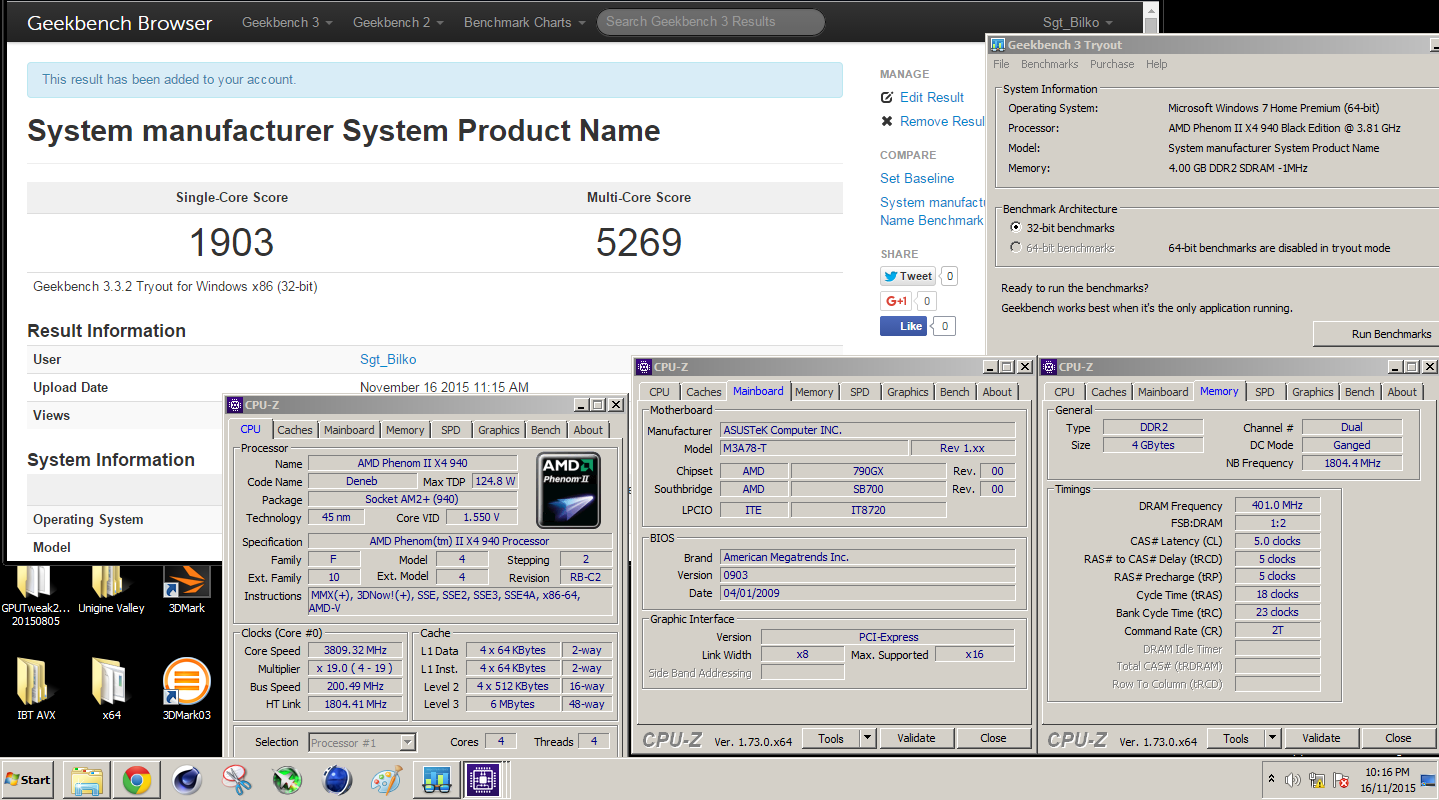Switch to Bench tab in leftmost CPU-Z window

pos(546,430)
